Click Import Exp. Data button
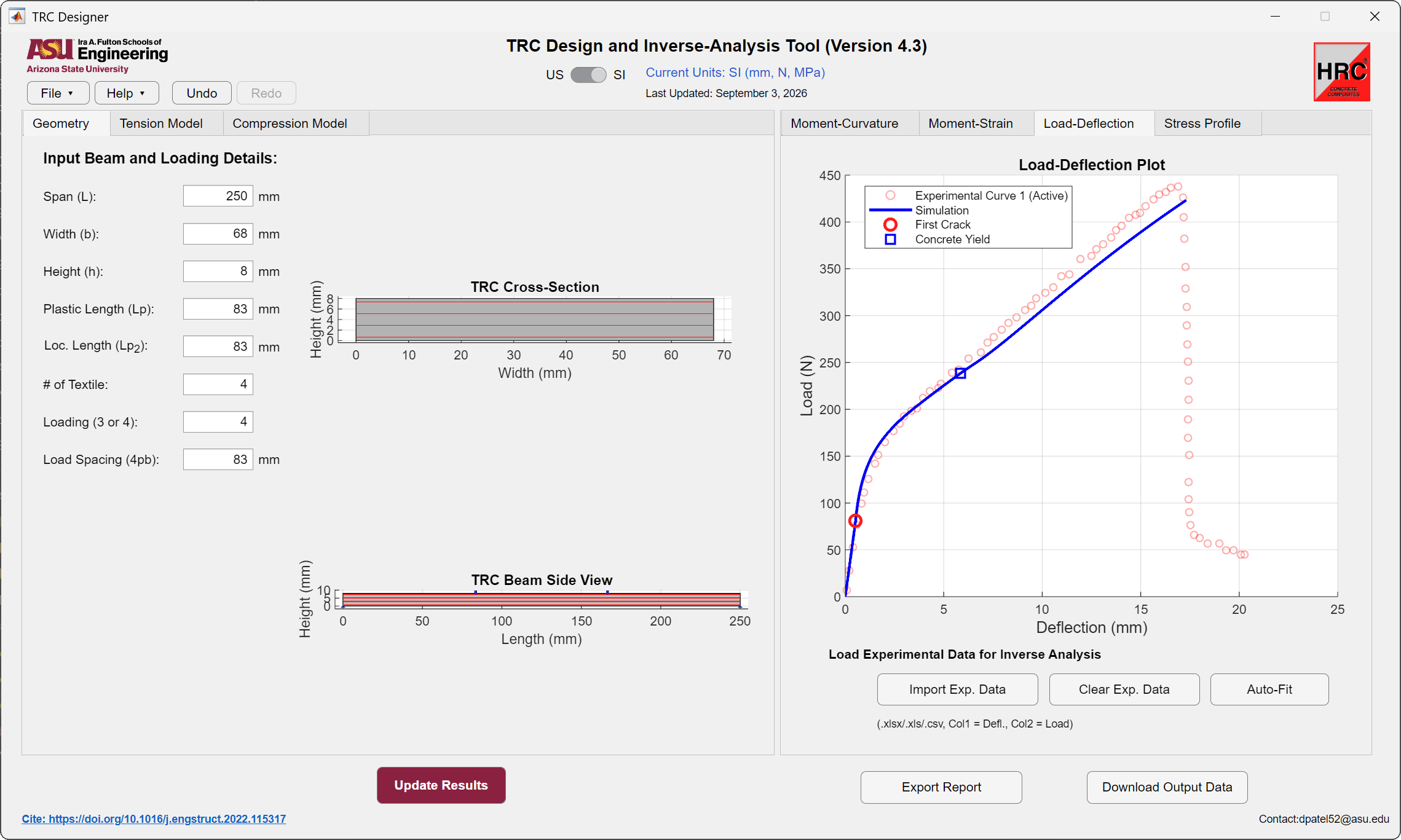The height and width of the screenshot is (840, 1401). 957,689
